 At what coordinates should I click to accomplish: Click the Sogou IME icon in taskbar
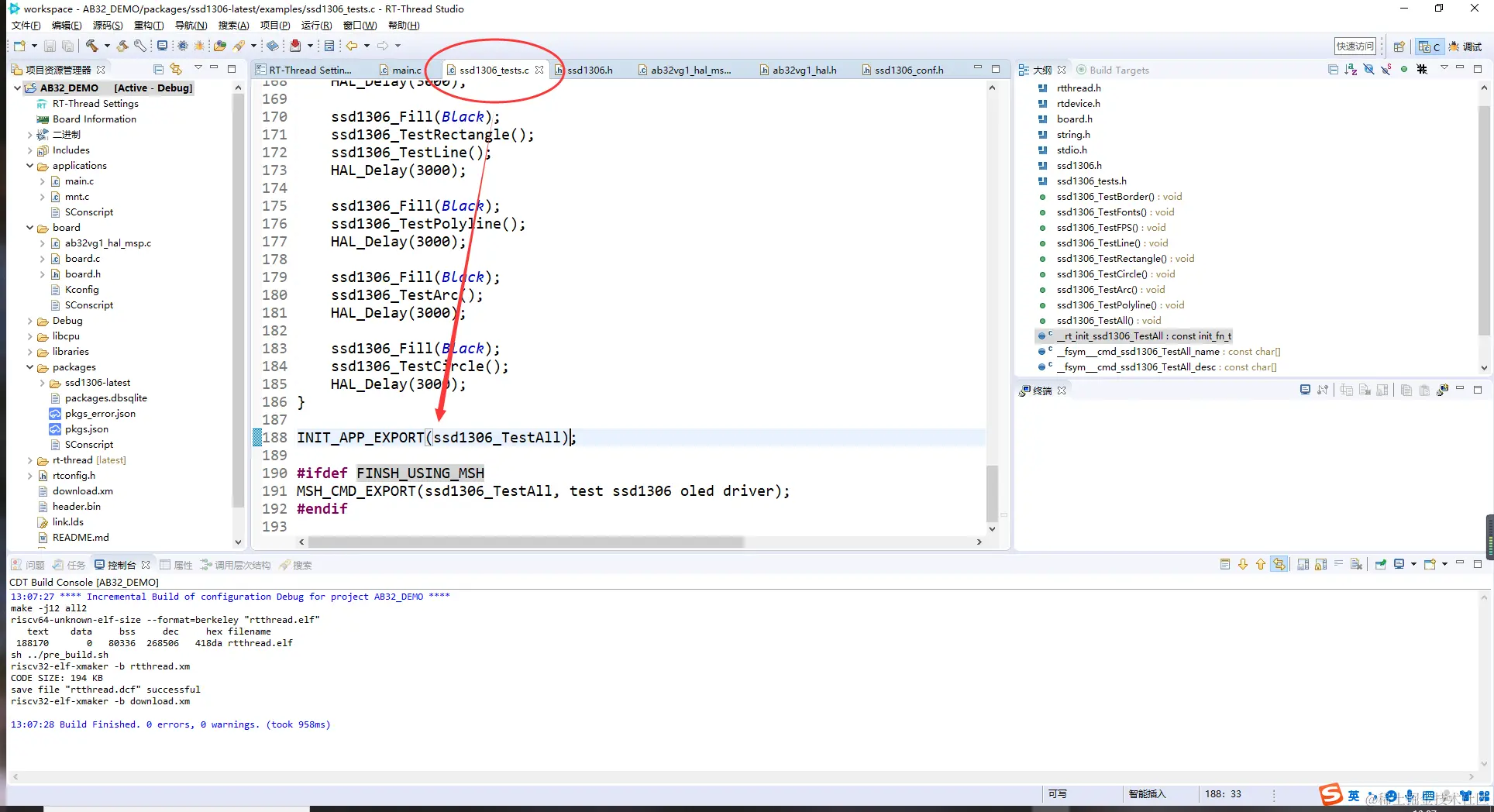coord(1330,795)
